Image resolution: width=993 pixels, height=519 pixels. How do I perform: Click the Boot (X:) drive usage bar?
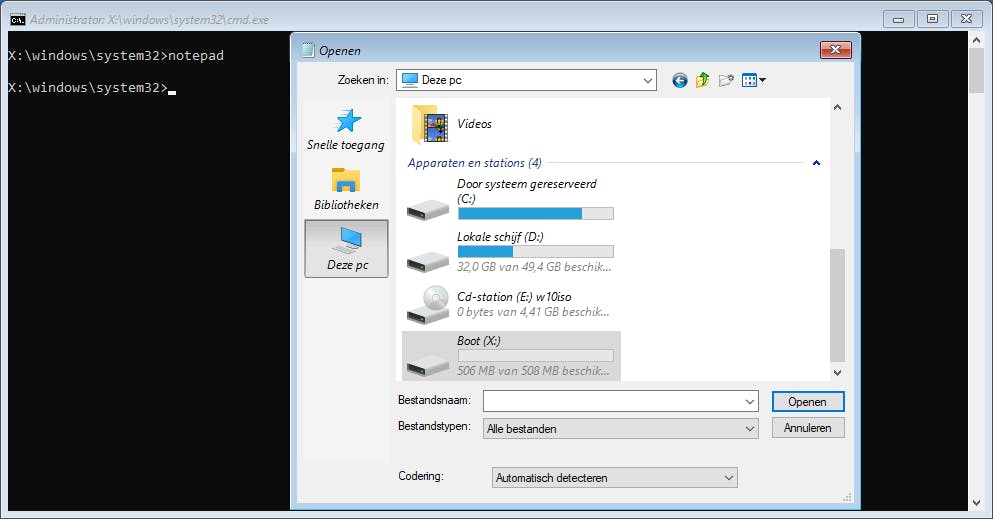coord(536,356)
